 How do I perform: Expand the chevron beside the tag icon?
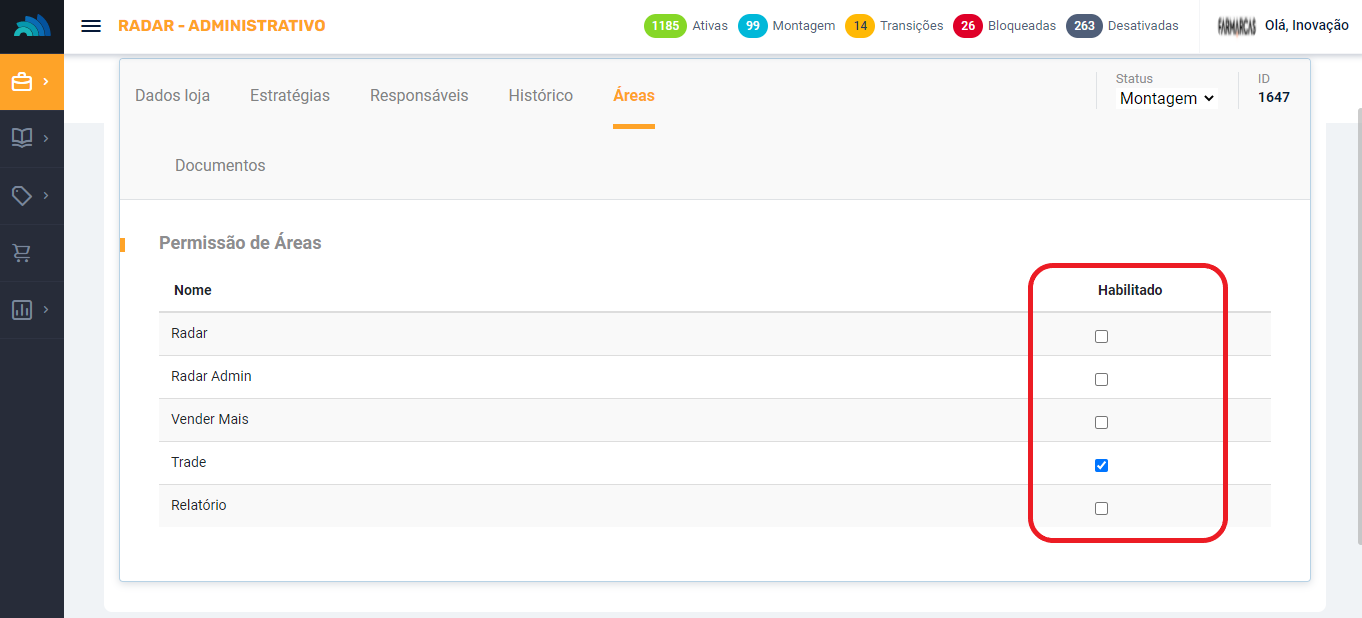coord(46,195)
